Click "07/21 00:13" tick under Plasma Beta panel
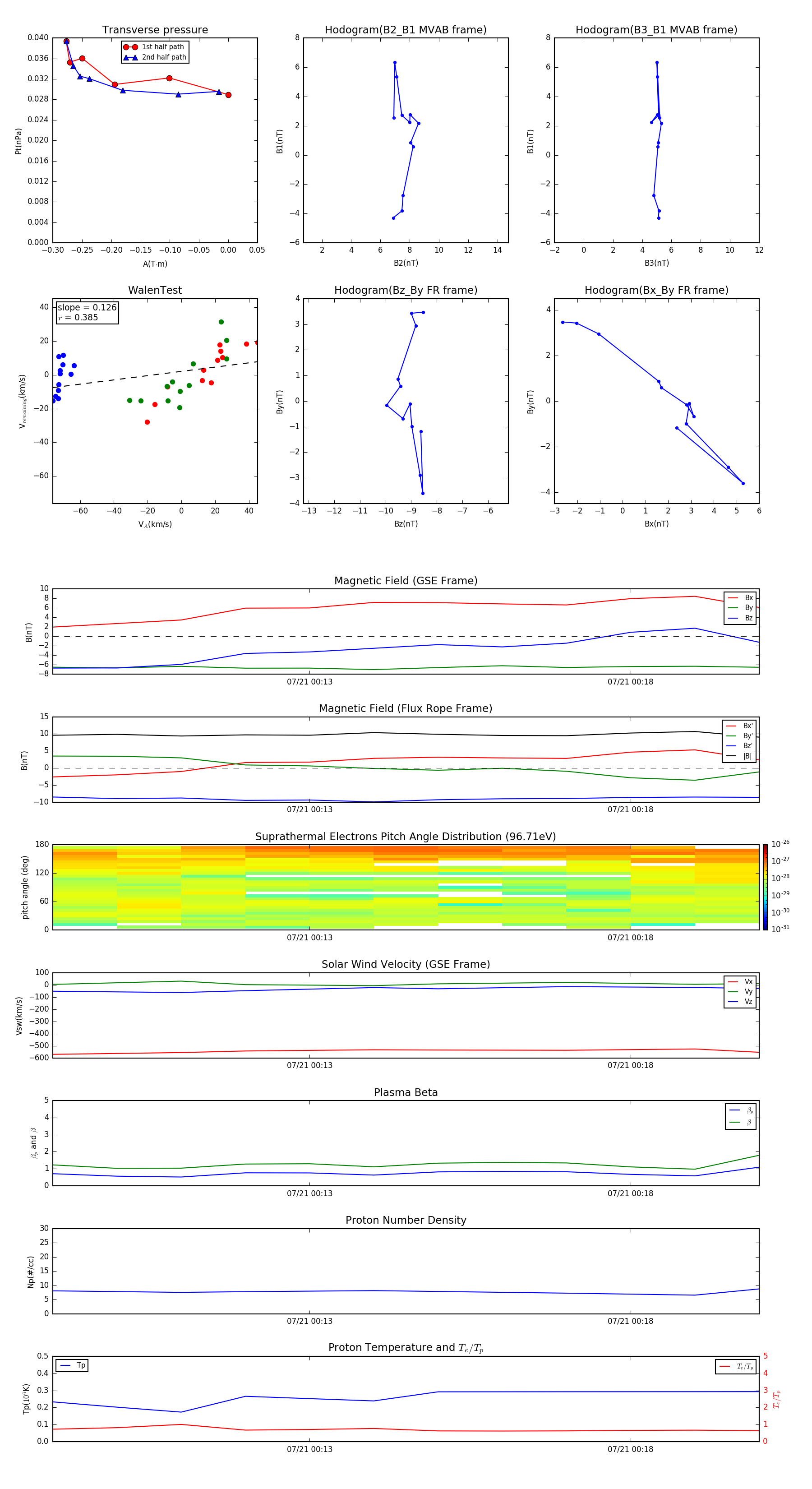Viewport: 812px width, 1489px height. (309, 1193)
